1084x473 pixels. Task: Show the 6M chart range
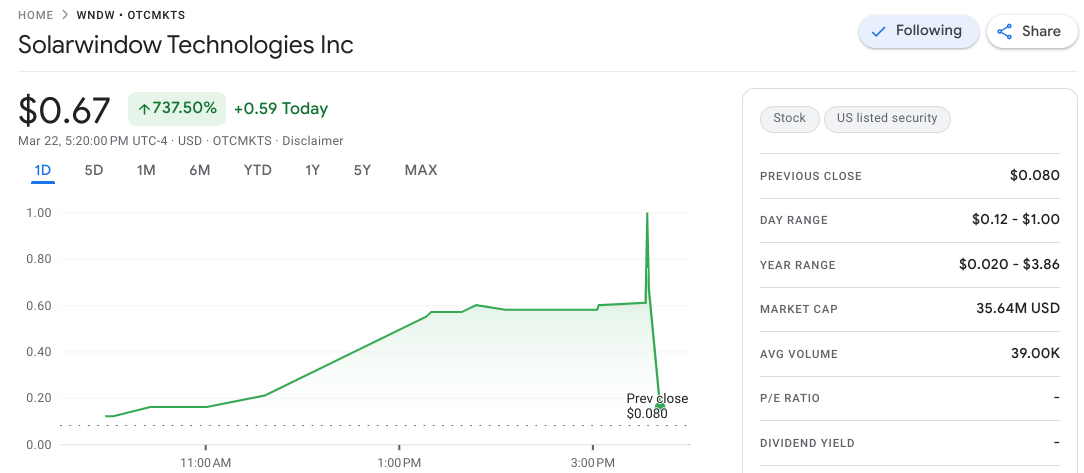point(199,170)
